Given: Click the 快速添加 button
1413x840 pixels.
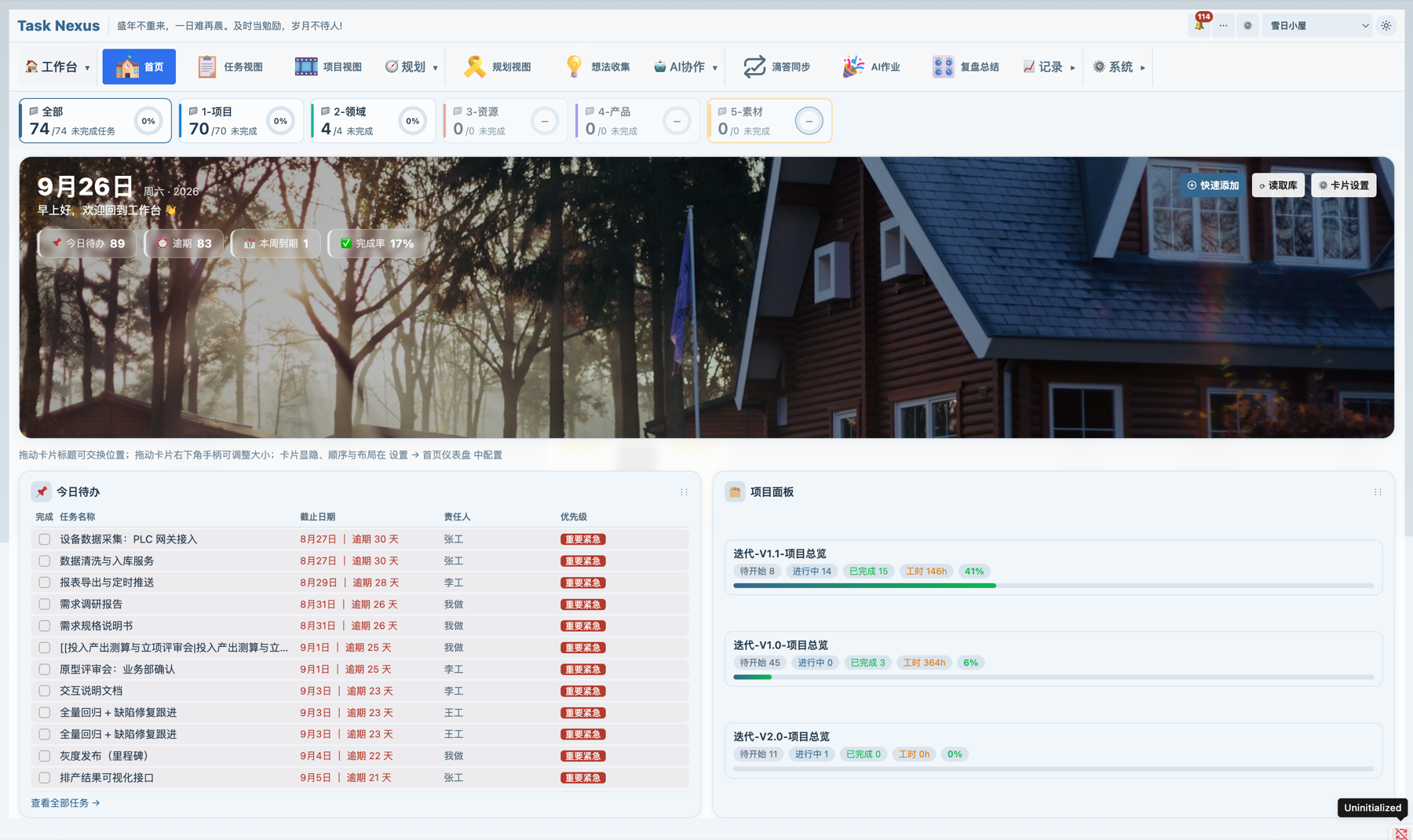Looking at the screenshot, I should [1213, 185].
